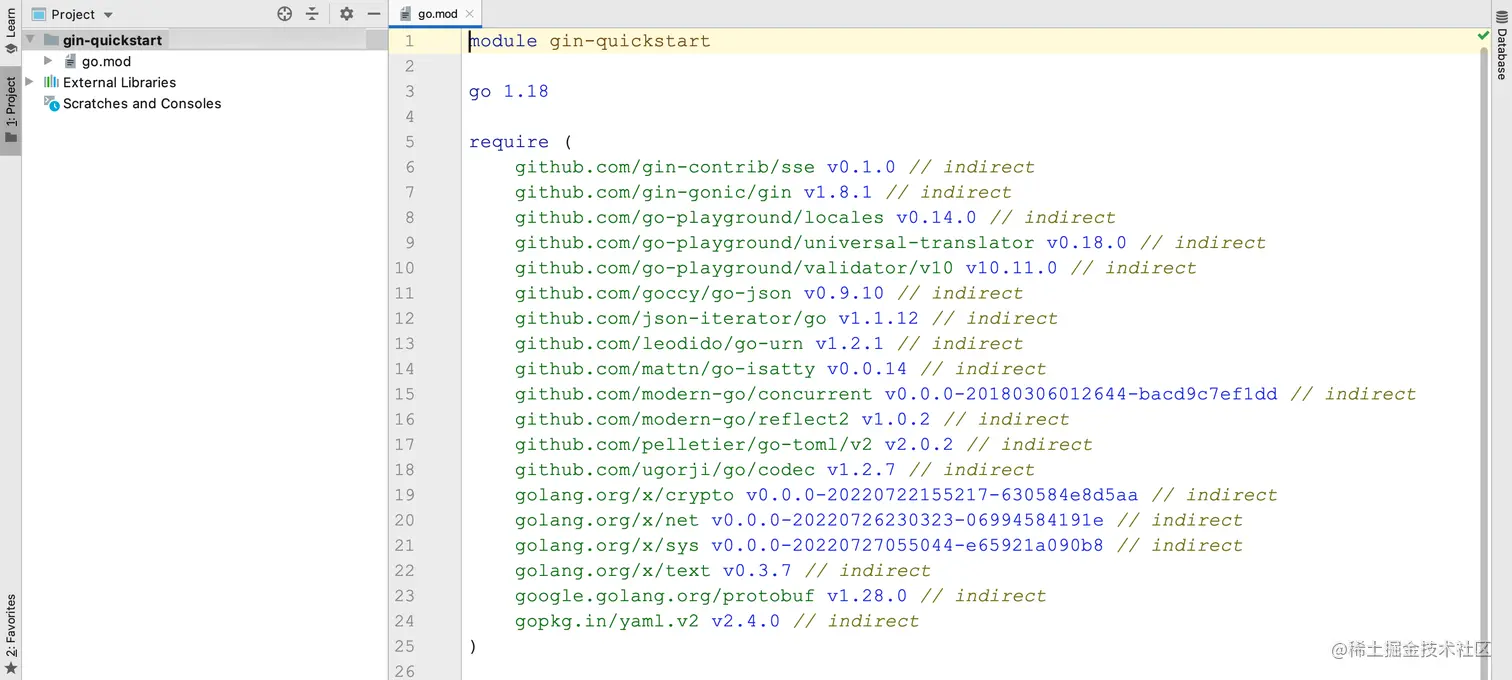
Task: Toggle the 1: Project tool window tab
Action: pos(11,109)
